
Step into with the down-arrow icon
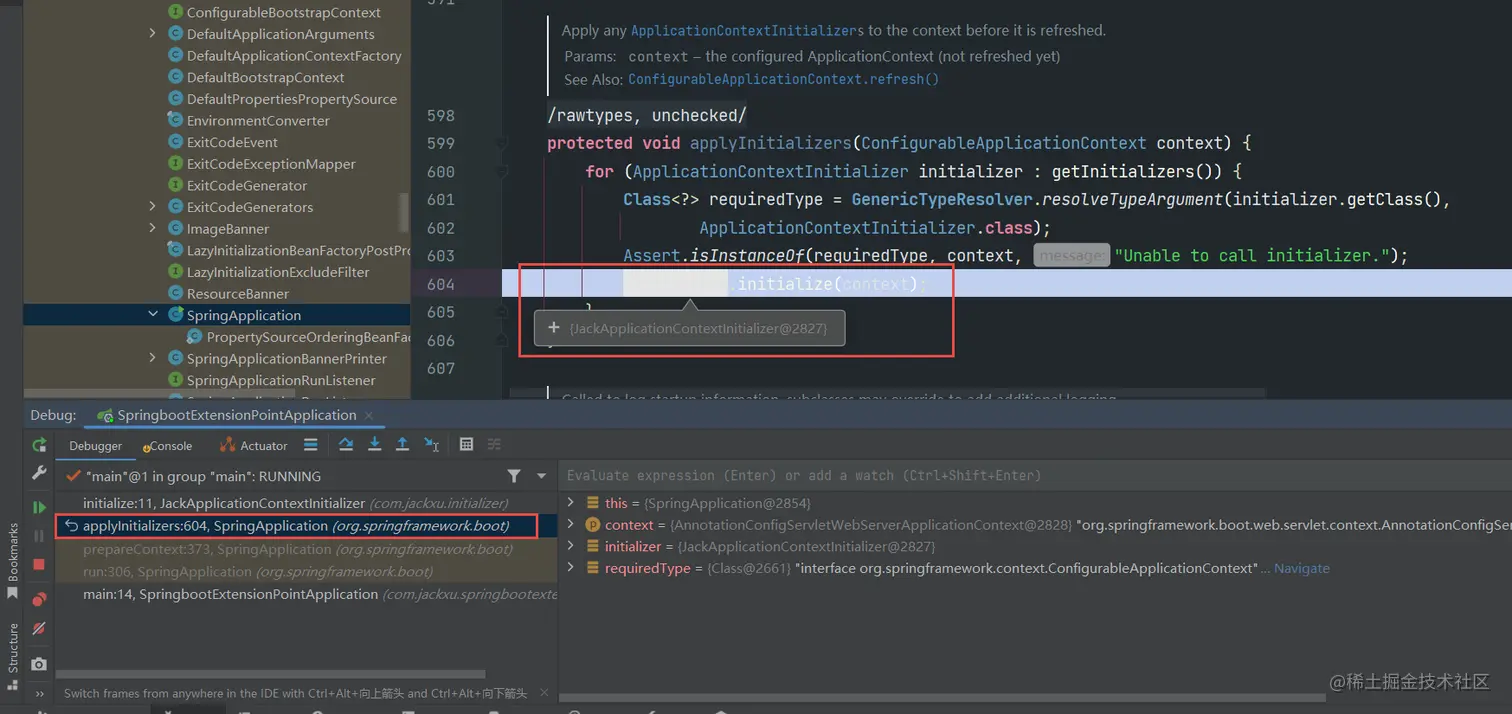coord(374,445)
